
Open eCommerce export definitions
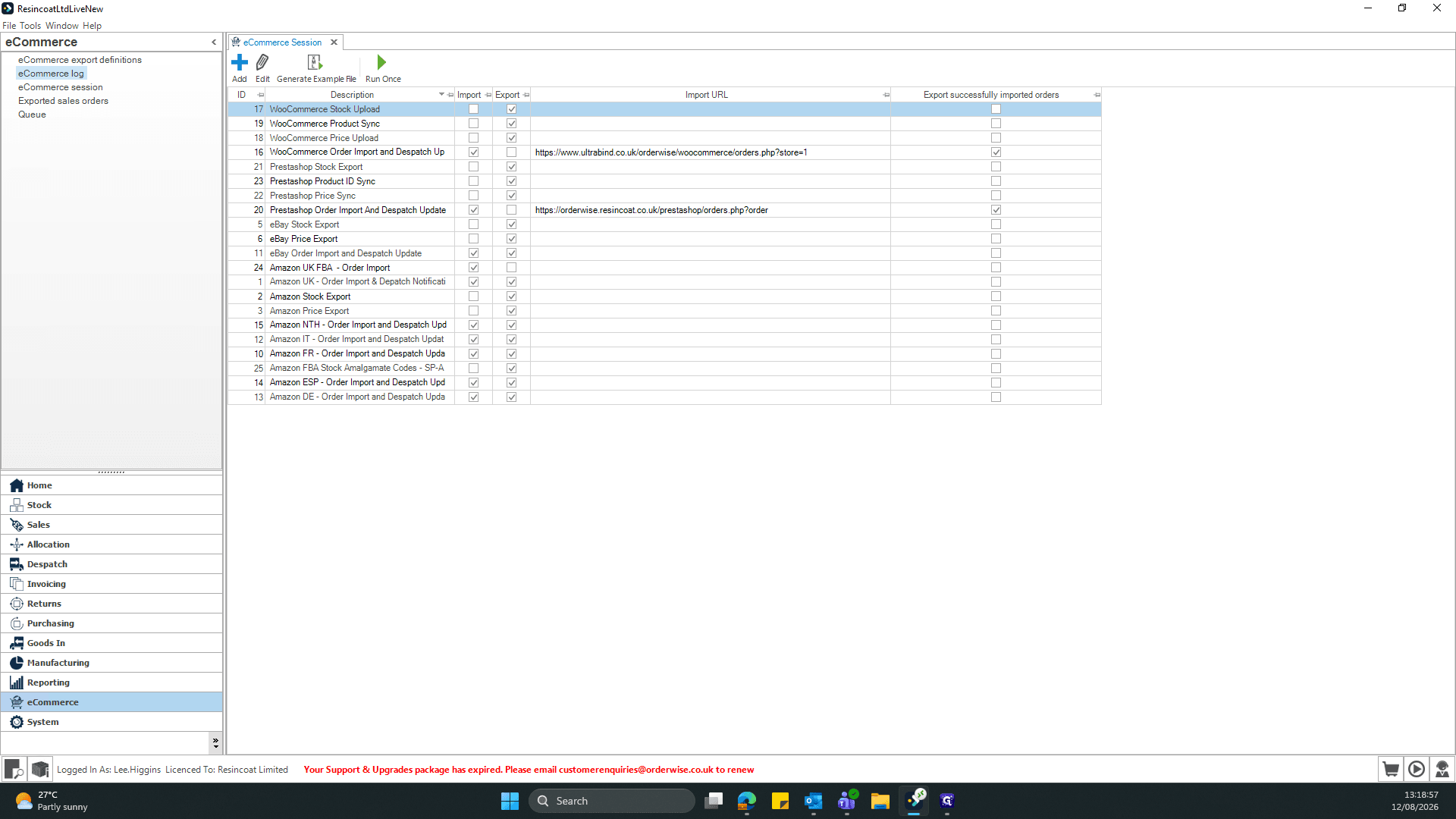click(x=80, y=60)
